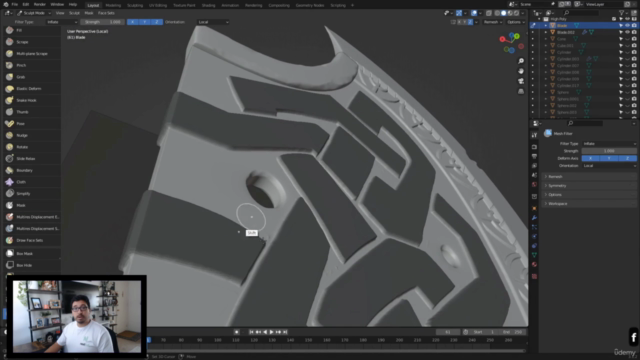Image resolution: width=640 pixels, height=360 pixels.
Task: Toggle the camera view icon in viewport
Action: (521, 81)
